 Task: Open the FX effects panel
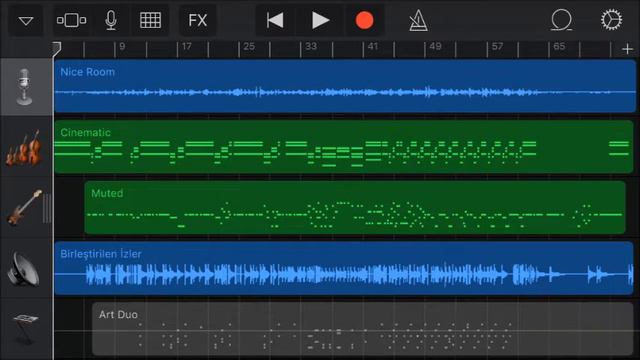click(x=198, y=20)
